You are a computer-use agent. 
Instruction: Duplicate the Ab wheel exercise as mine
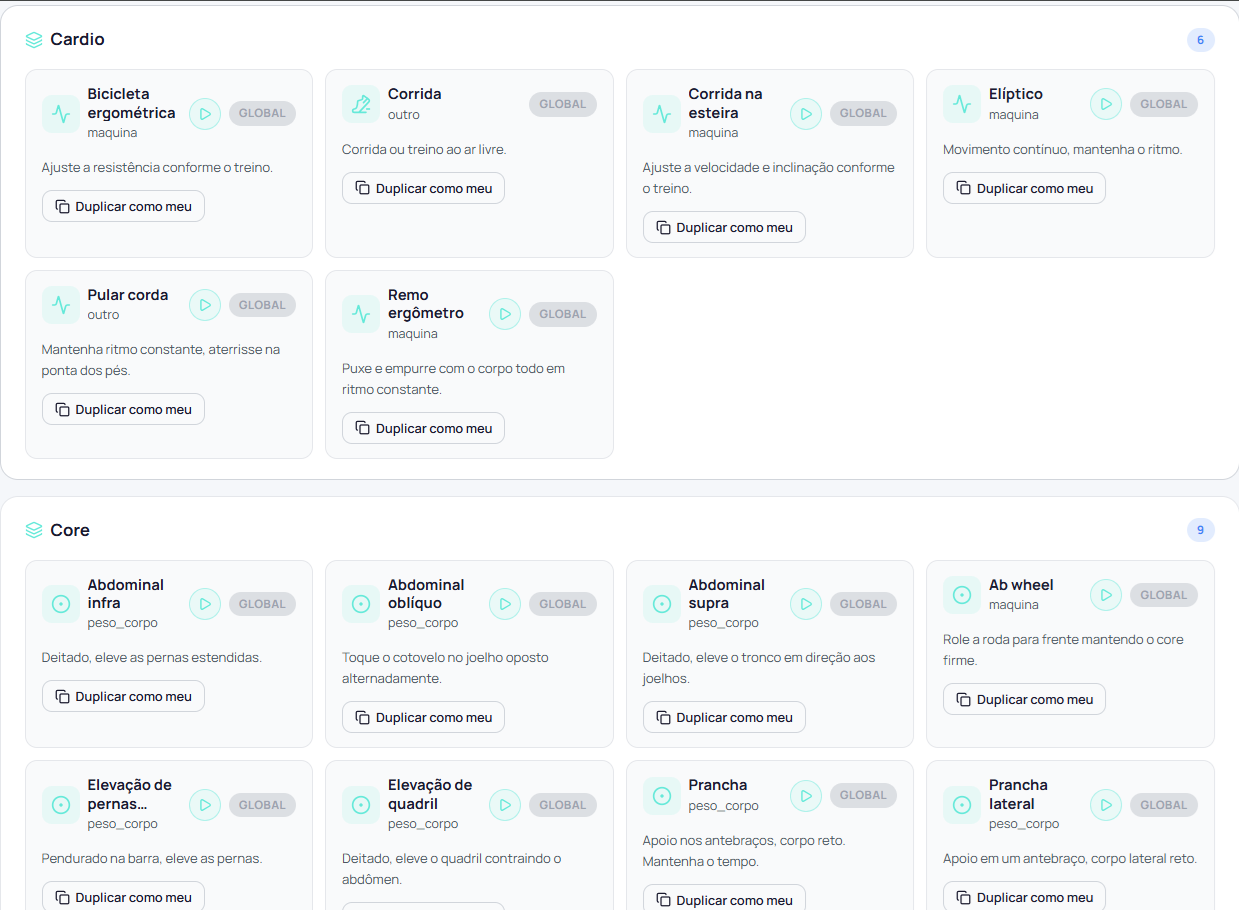coord(1024,699)
